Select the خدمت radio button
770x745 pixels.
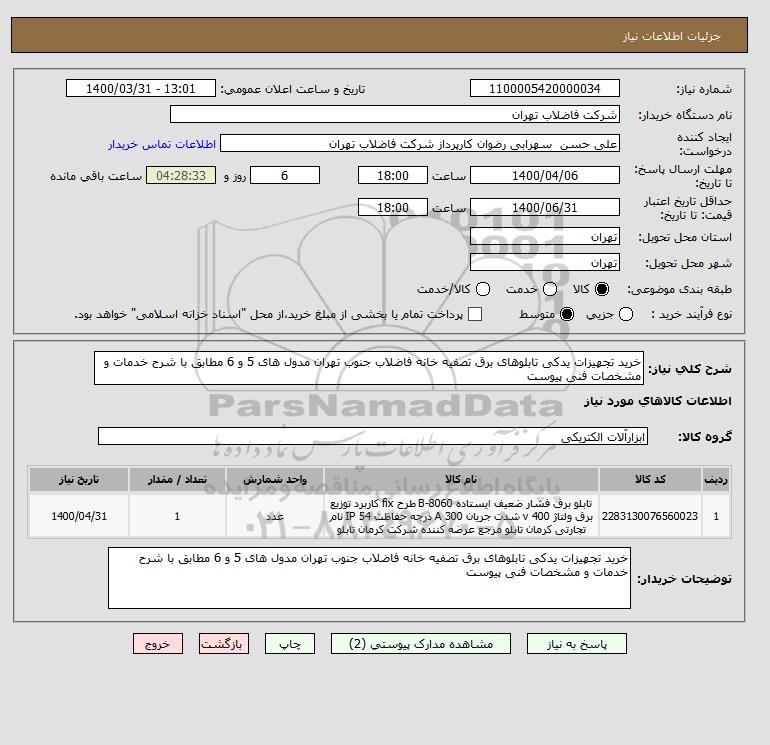click(x=550, y=289)
